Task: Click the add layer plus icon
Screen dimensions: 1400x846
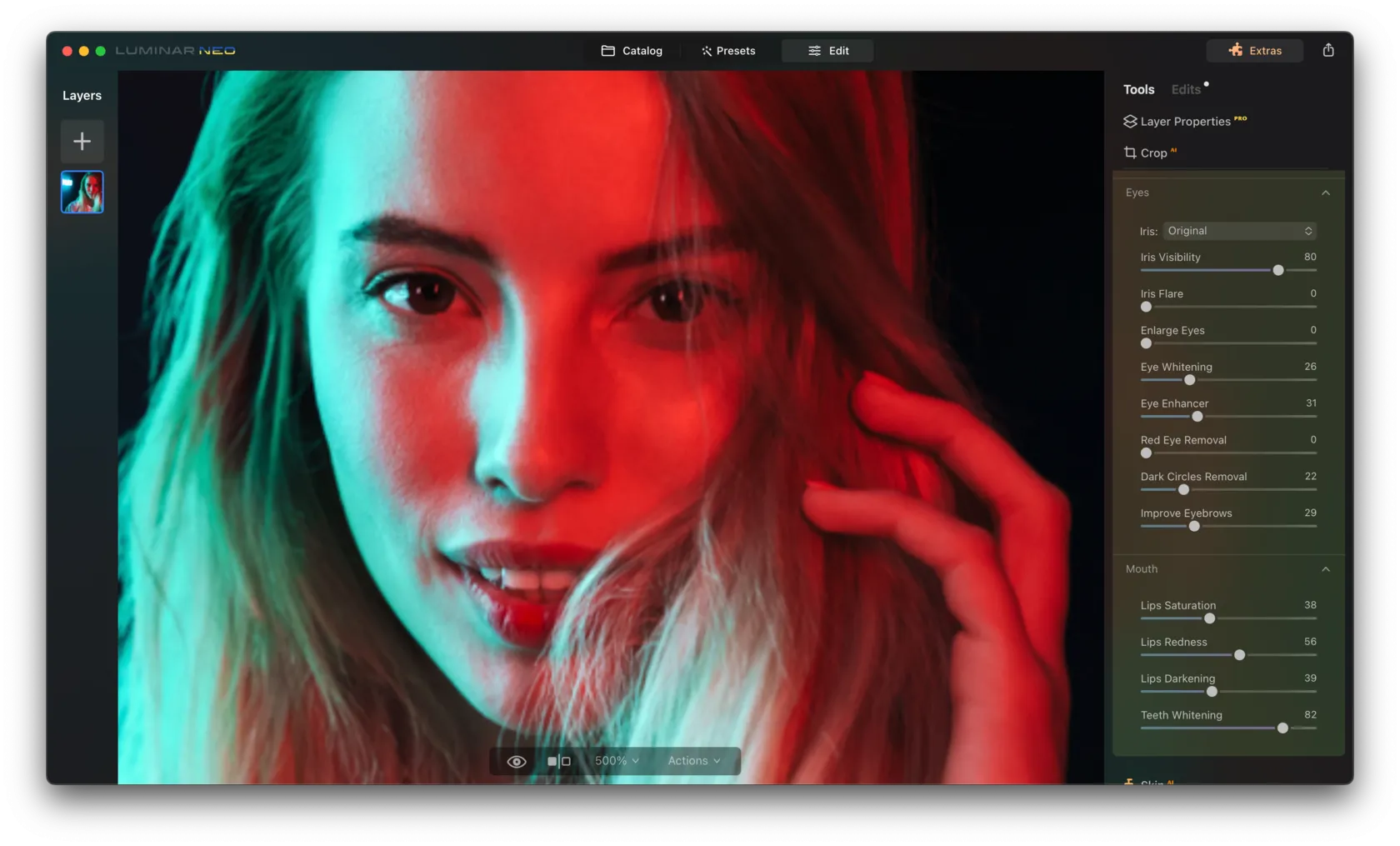Action: tap(82, 141)
